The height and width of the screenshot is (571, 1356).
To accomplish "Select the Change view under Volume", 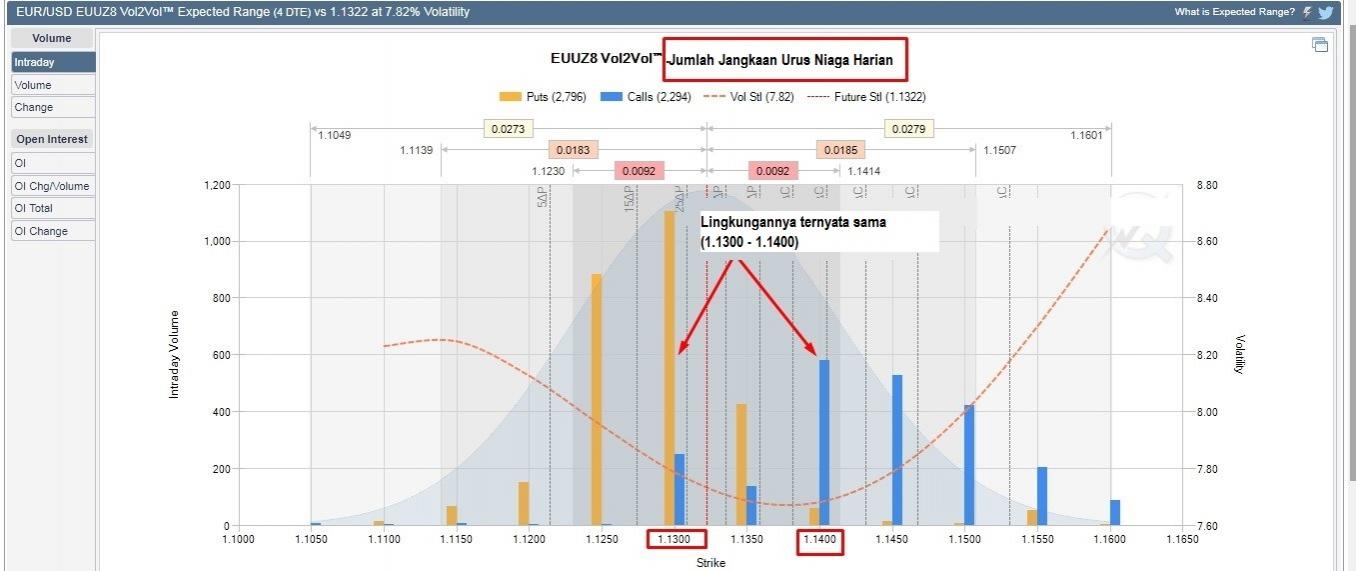I will pyautogui.click(x=53, y=107).
